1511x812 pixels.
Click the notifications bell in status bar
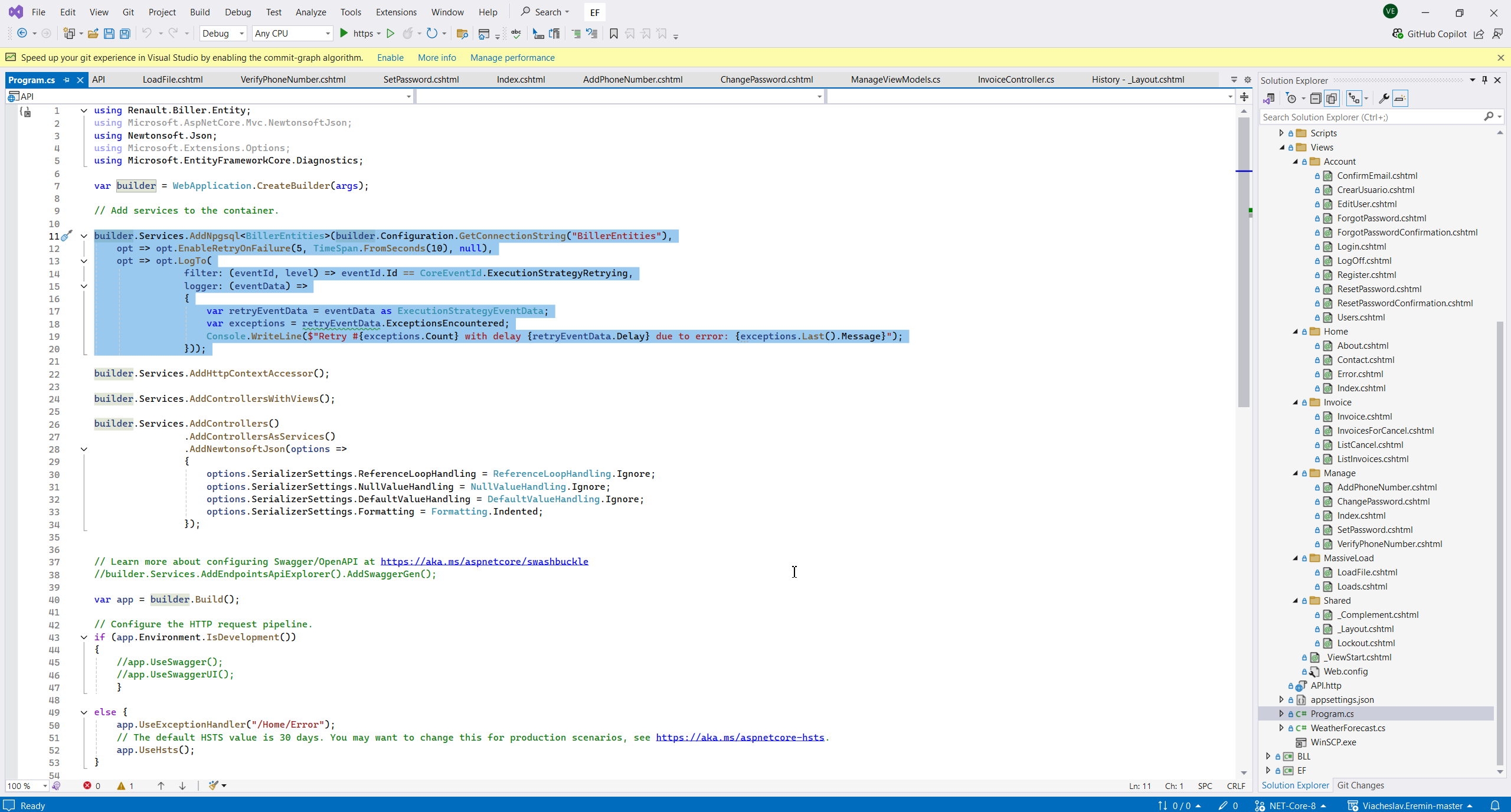(1495, 806)
